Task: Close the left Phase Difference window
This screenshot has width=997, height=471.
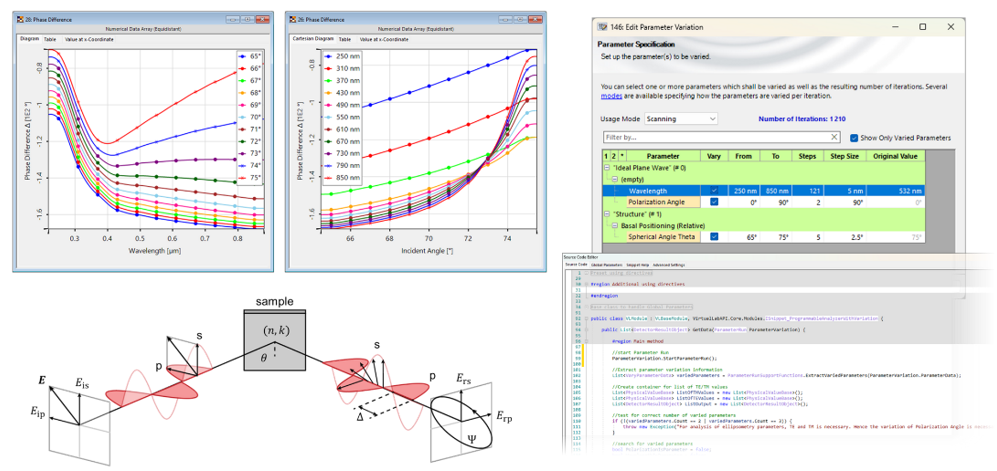Action: [x=263, y=20]
